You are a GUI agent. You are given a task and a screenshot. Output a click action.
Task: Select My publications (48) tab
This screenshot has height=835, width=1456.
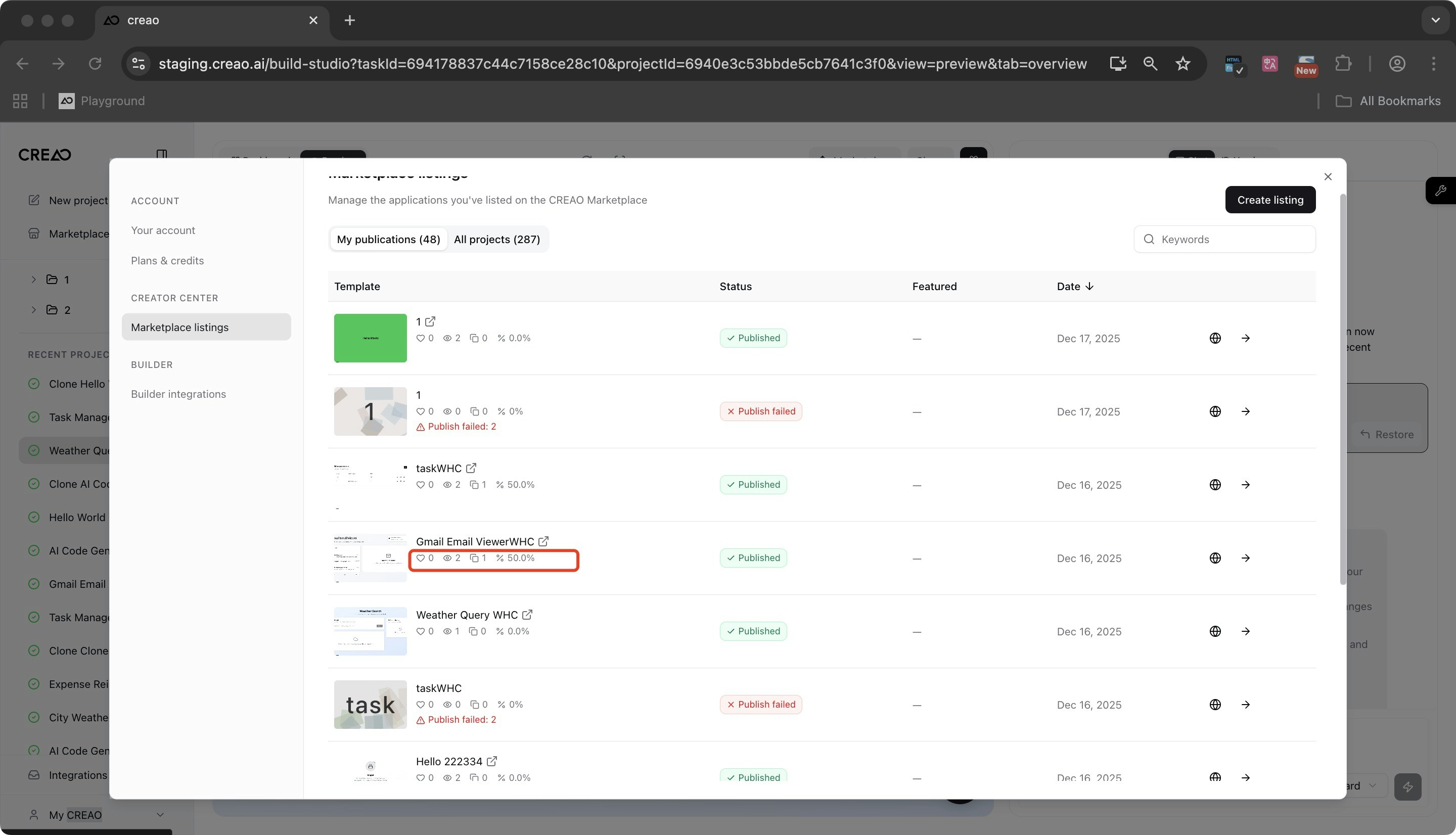(x=388, y=239)
